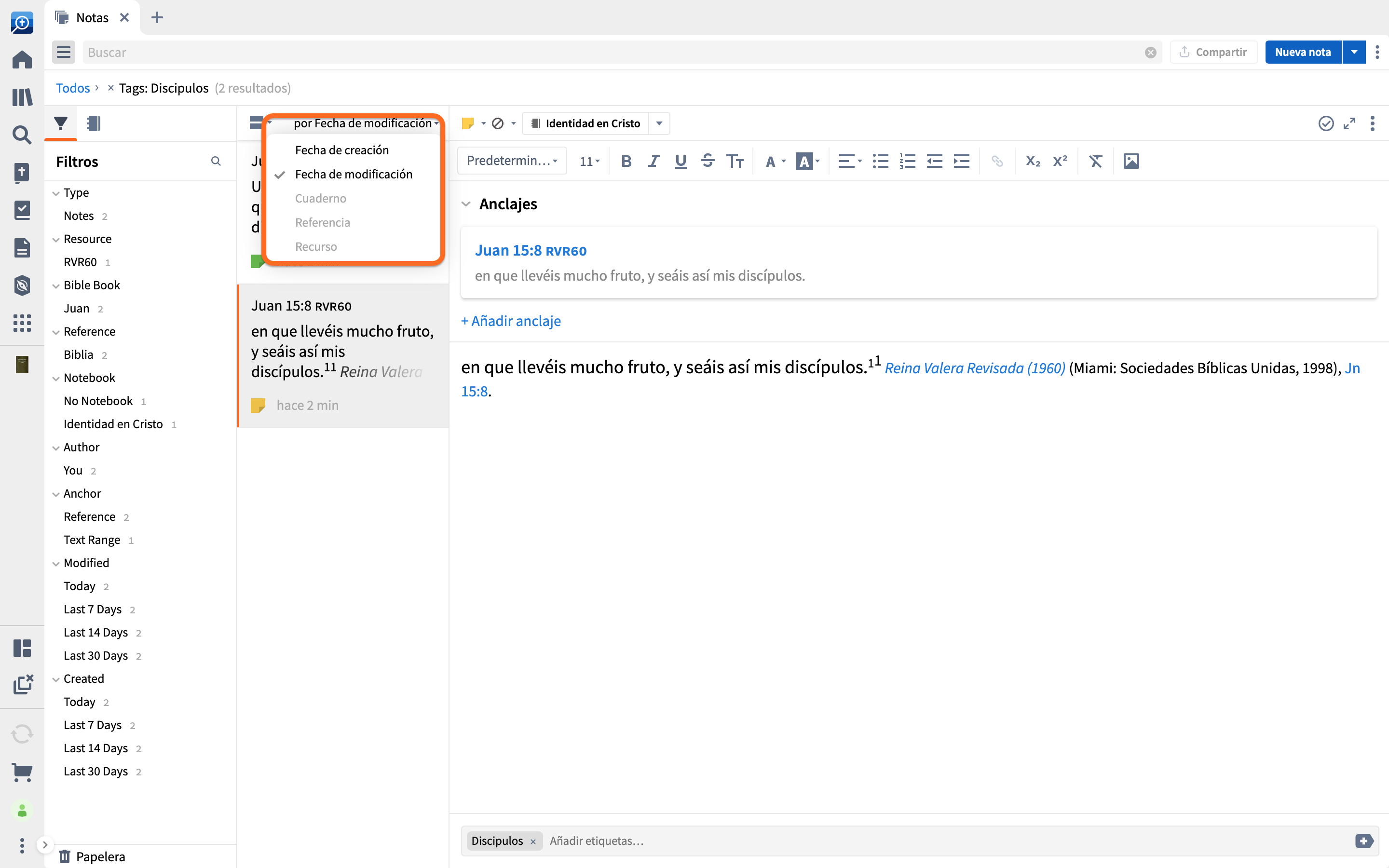Open the note options kebab menu
The image size is (1389, 868).
coord(1372,123)
